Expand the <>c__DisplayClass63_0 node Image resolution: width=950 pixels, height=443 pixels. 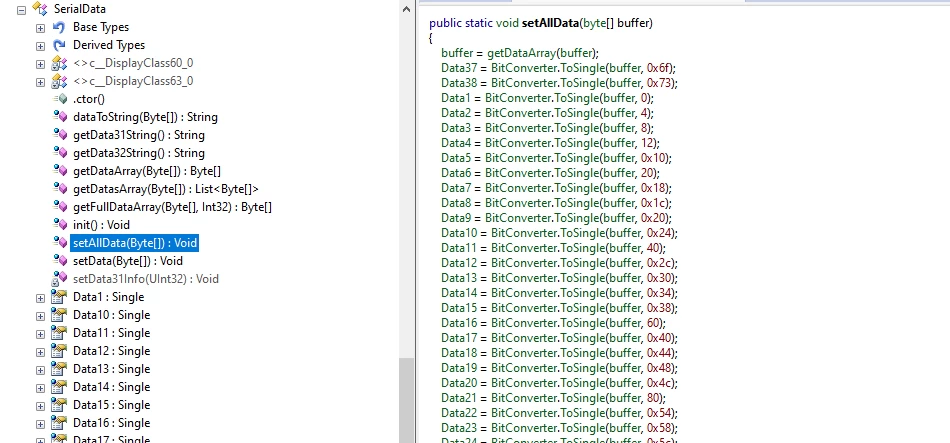[40, 81]
